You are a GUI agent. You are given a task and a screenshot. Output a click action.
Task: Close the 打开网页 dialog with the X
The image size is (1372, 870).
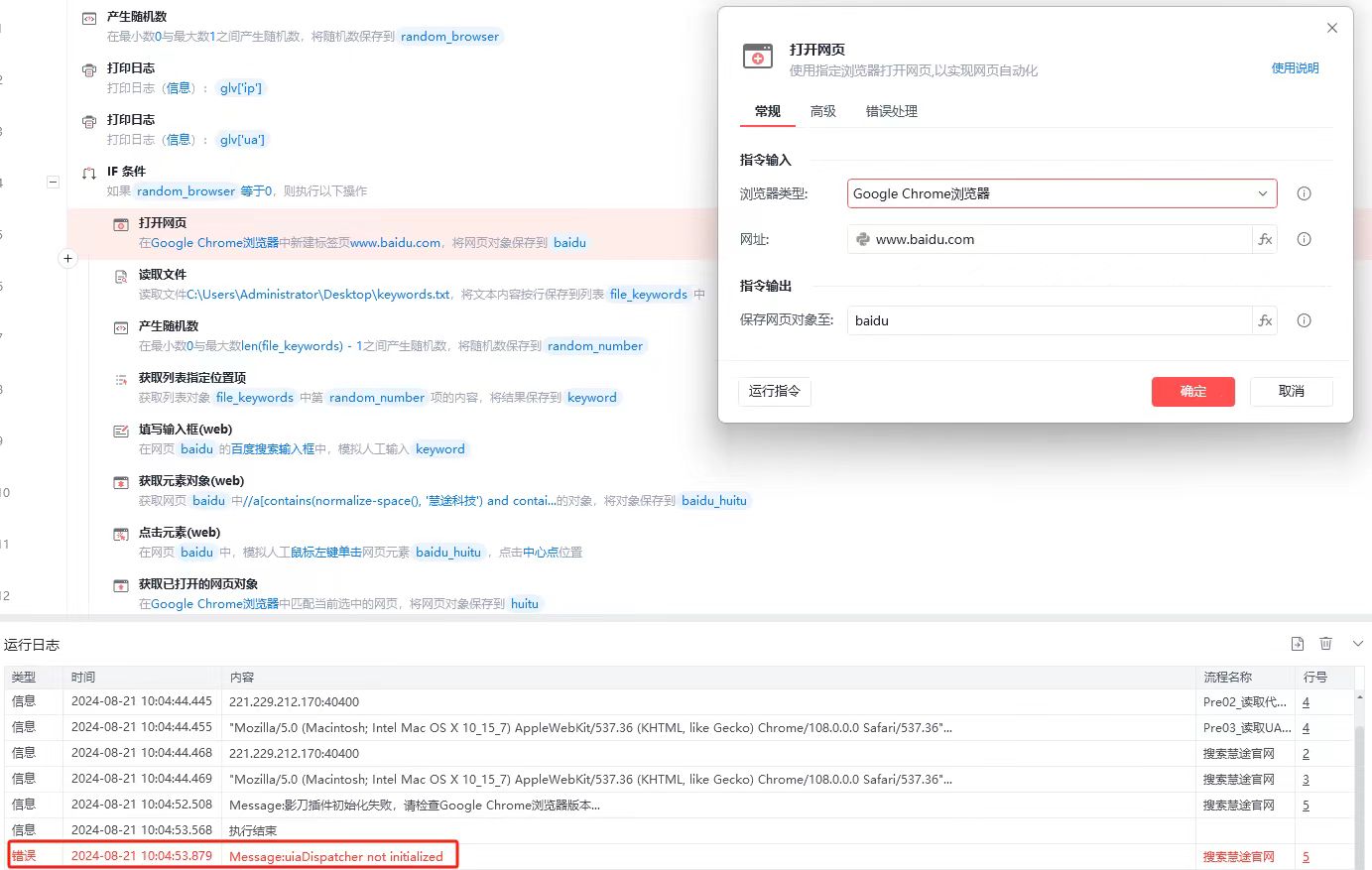[x=1331, y=28]
